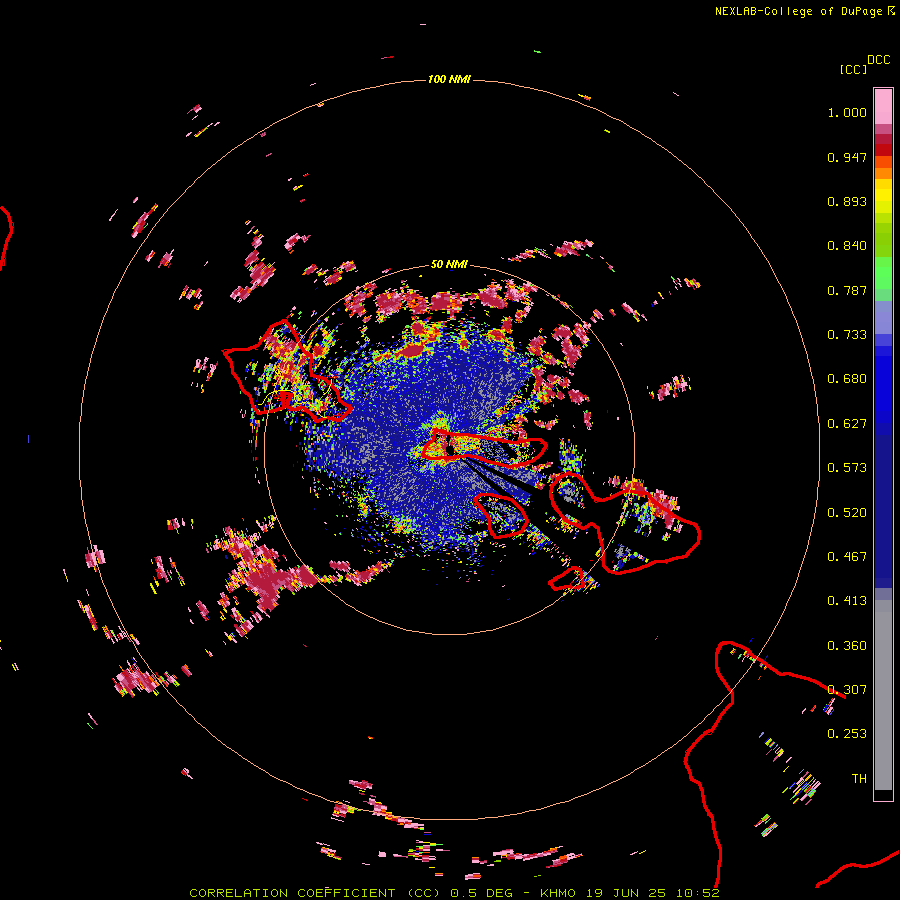Click the light pink color bar segment

[883, 106]
